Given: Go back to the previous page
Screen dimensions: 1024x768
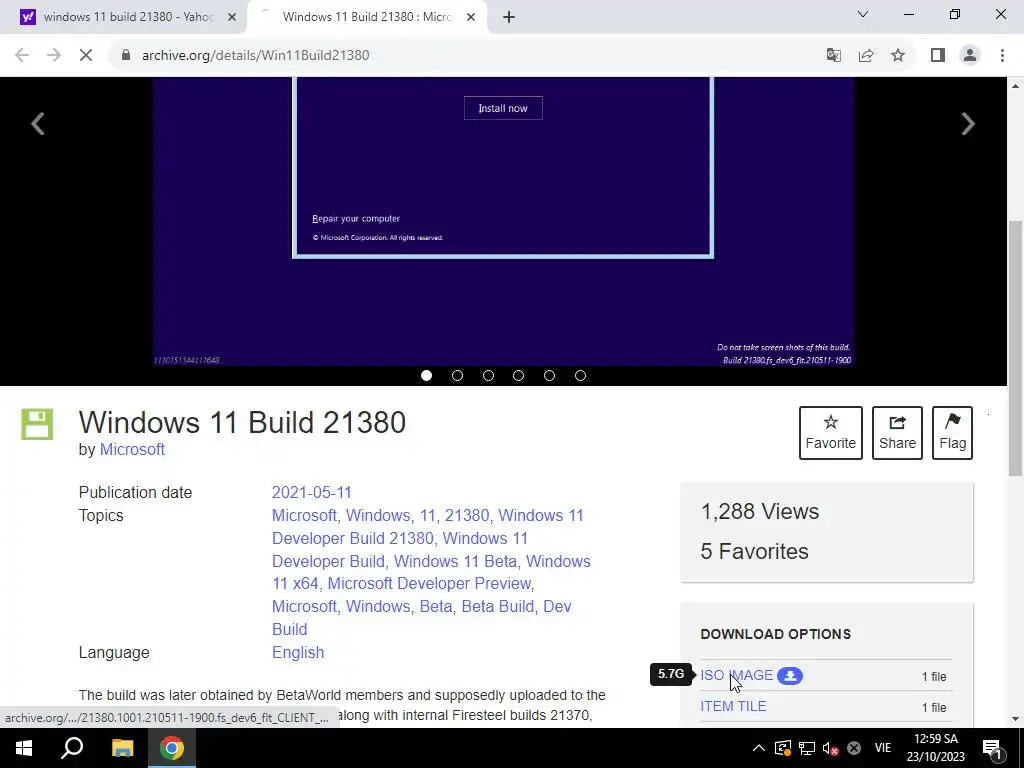Looking at the screenshot, I should click(22, 56).
